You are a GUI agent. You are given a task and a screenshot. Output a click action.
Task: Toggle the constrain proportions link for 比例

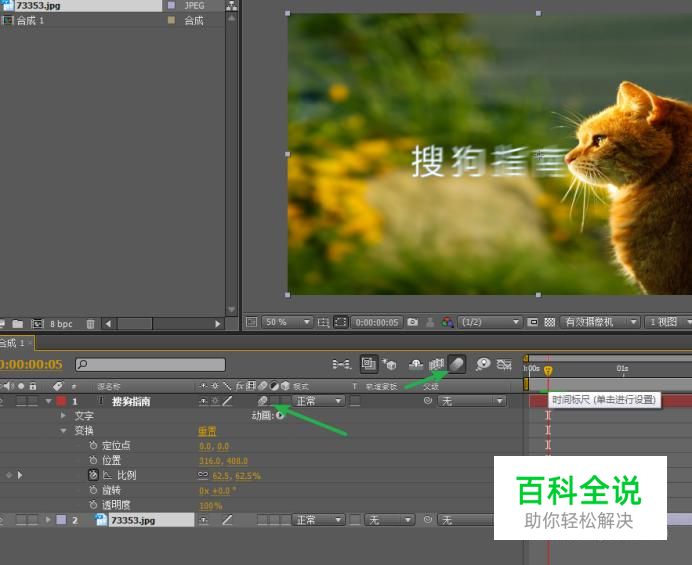203,475
